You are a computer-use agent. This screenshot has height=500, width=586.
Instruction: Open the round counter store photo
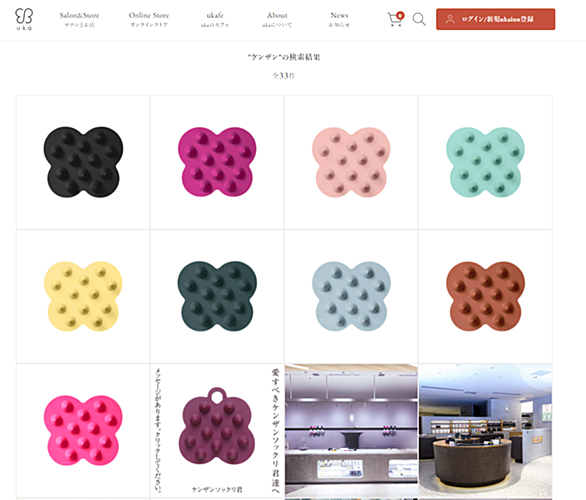coord(485,430)
